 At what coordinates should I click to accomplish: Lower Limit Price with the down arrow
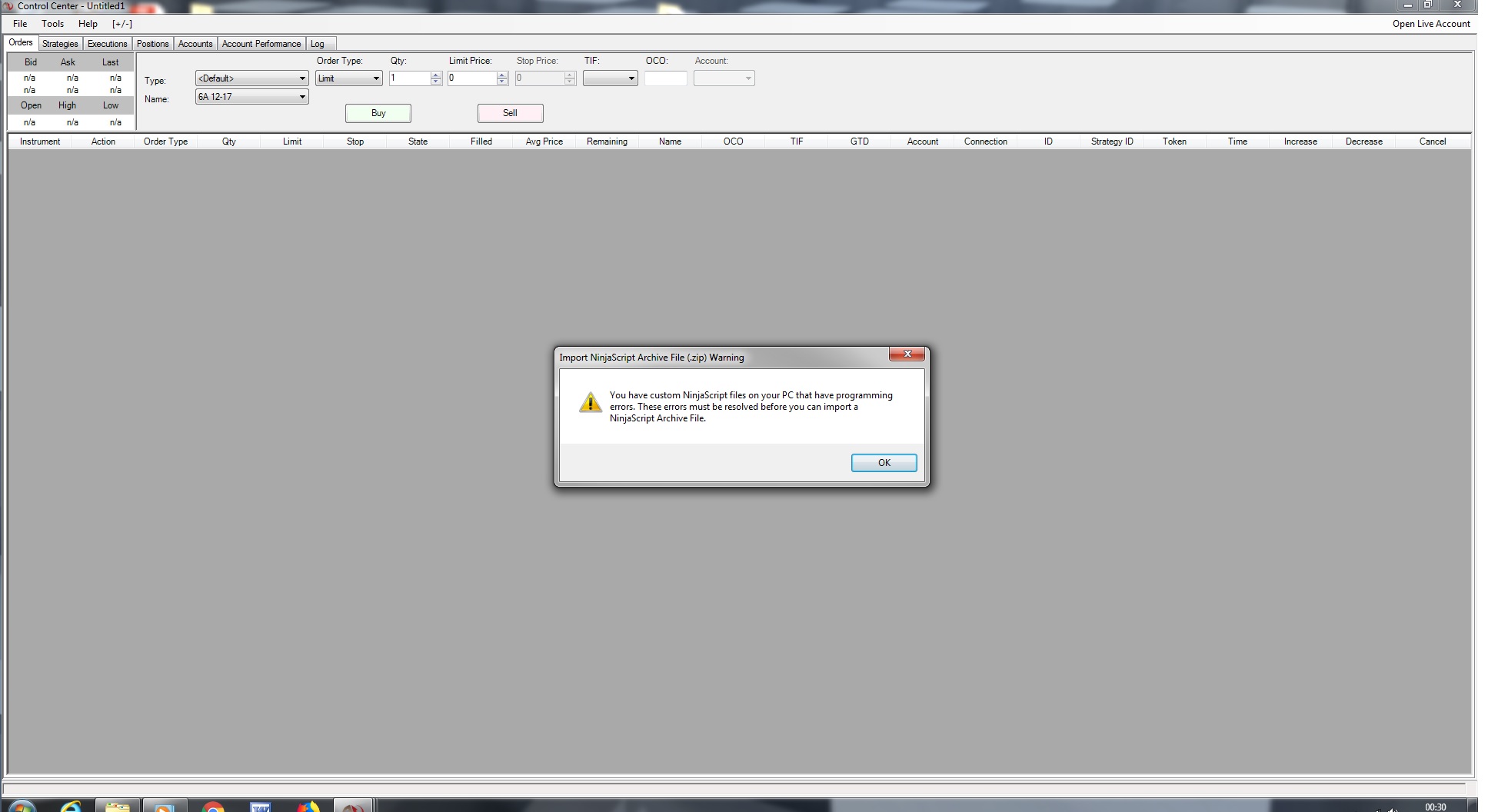click(x=502, y=82)
